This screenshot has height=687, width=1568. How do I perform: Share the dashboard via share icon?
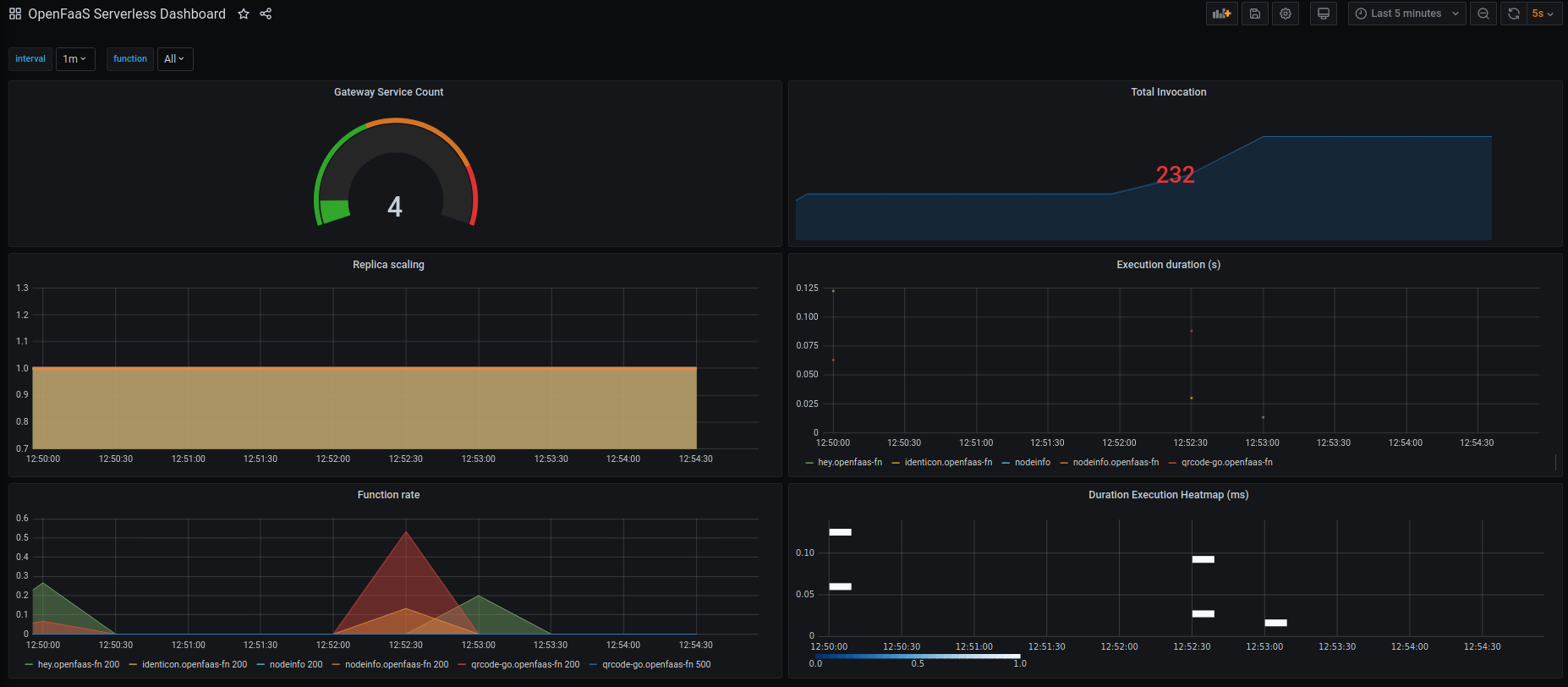point(266,14)
